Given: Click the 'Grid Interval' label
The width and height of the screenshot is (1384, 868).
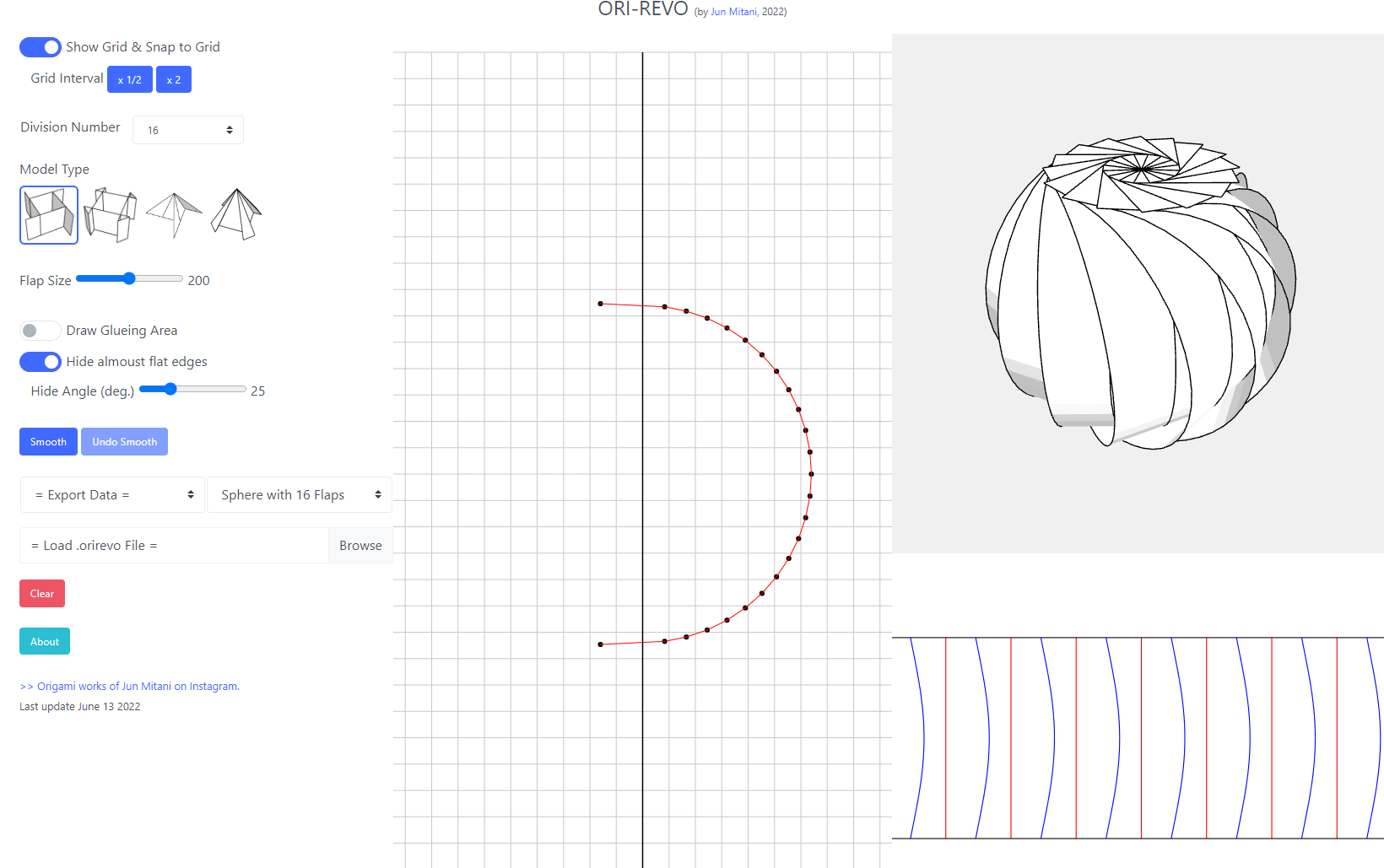Looking at the screenshot, I should point(68,78).
